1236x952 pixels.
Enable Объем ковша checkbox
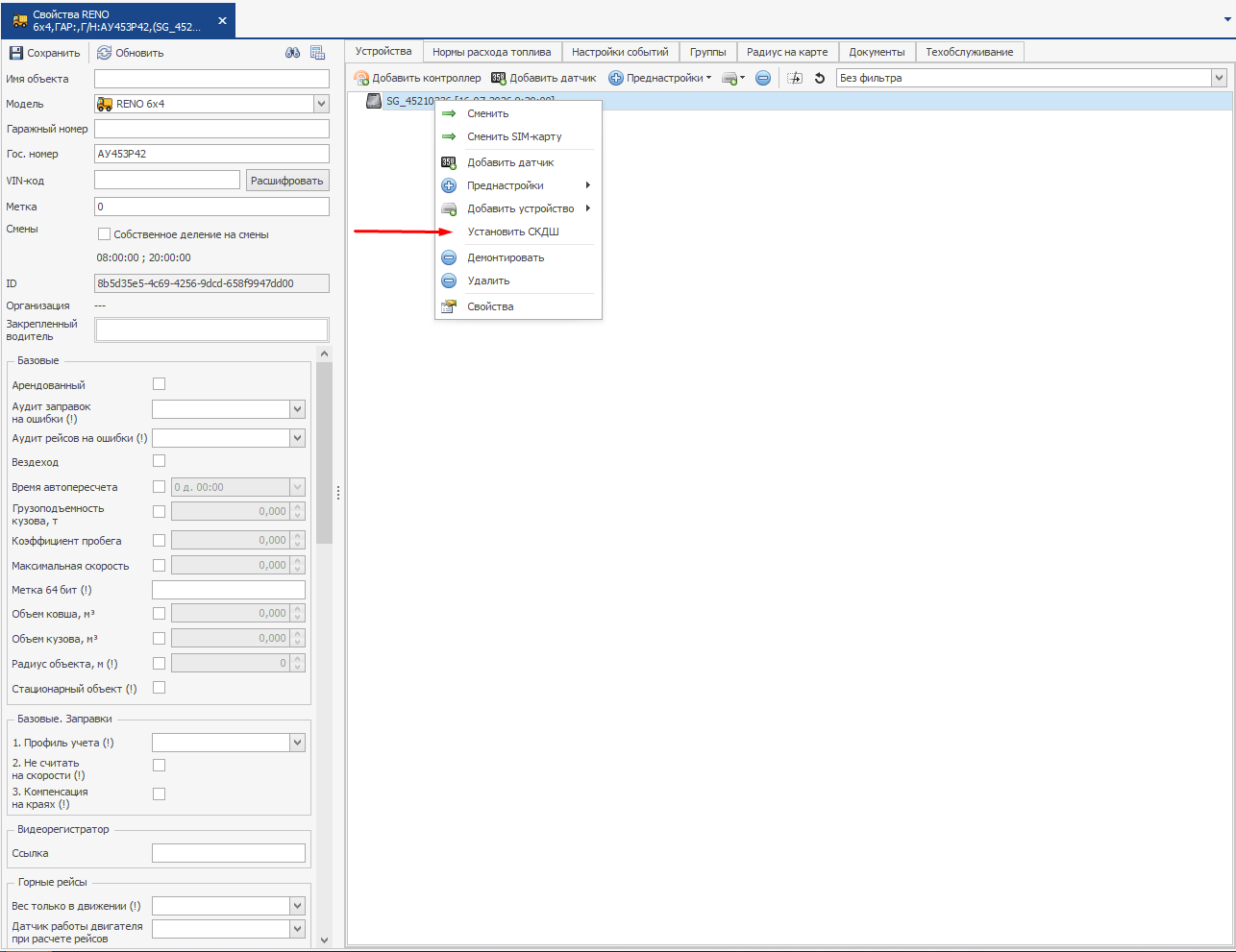159,614
